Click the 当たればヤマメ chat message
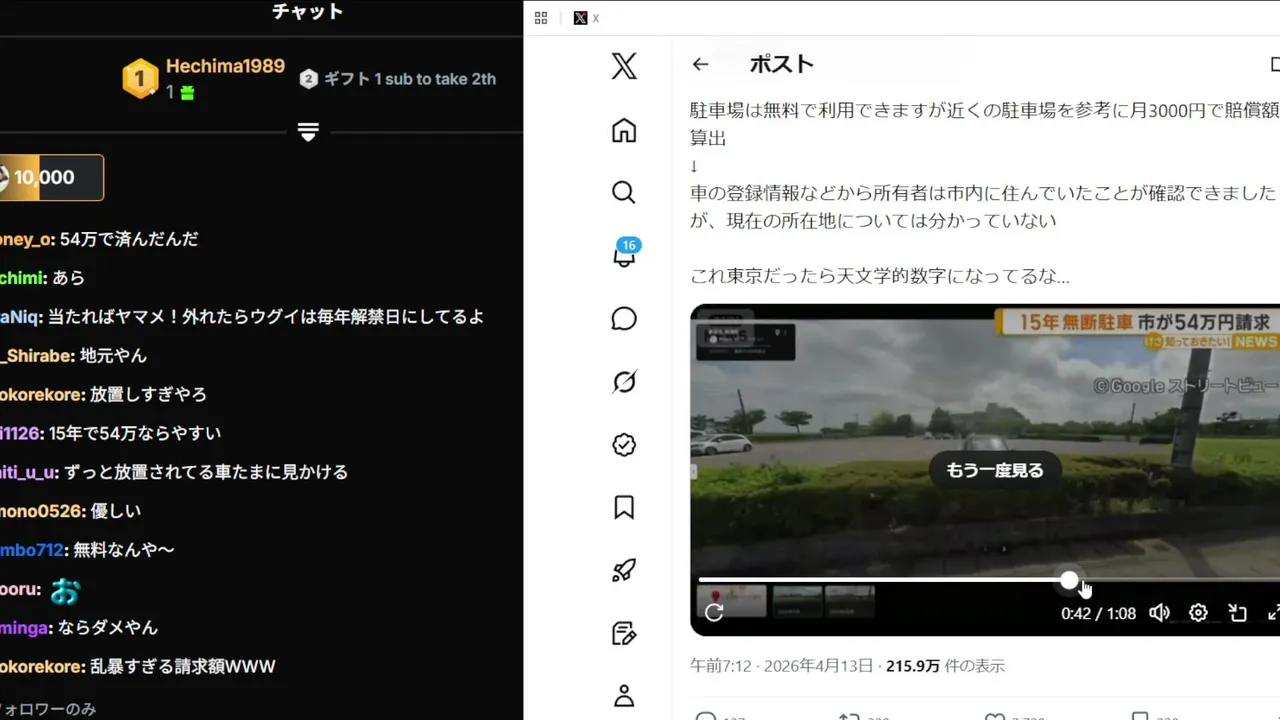 266,317
